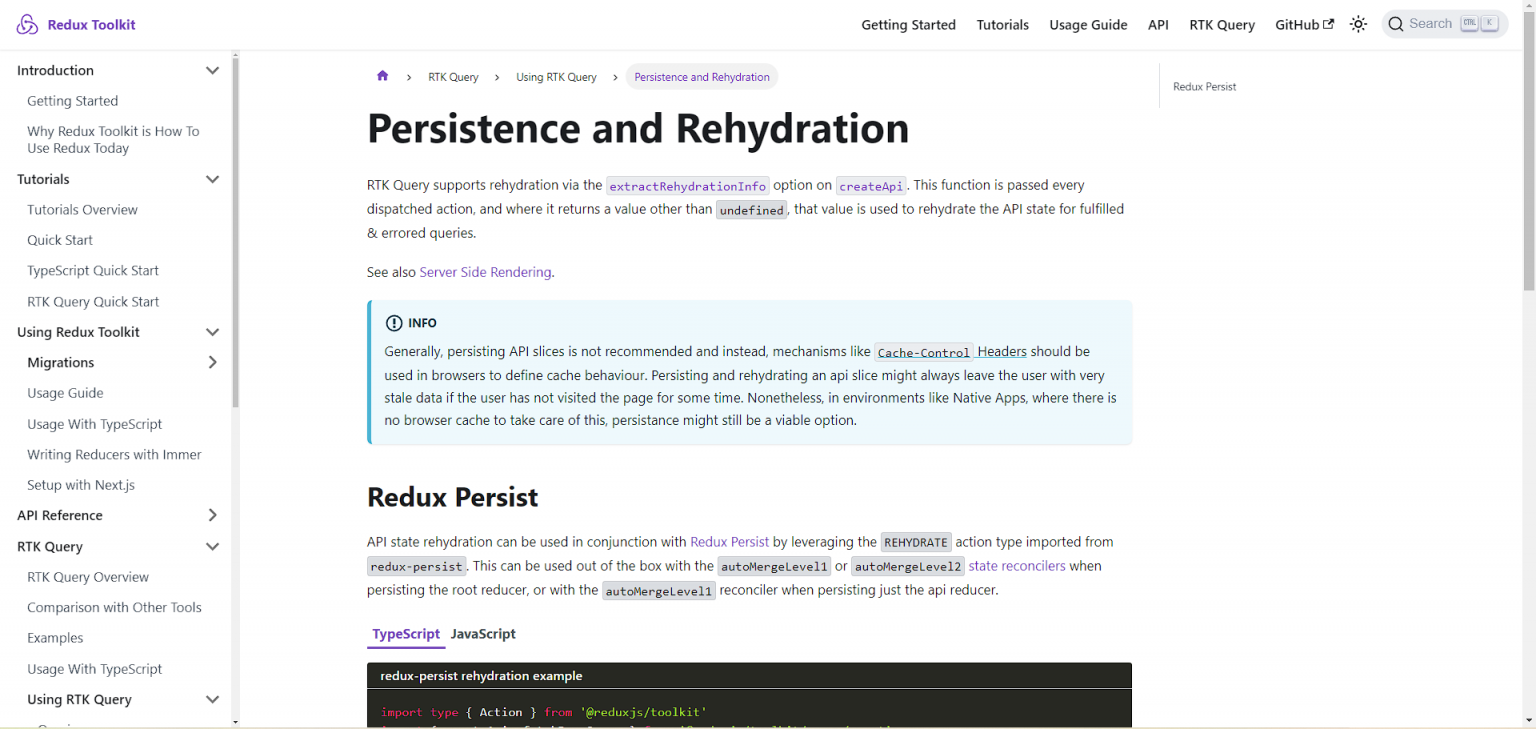1536x729 pixels.
Task: Collapse the RTK Query sidebar section
Action: (x=212, y=546)
